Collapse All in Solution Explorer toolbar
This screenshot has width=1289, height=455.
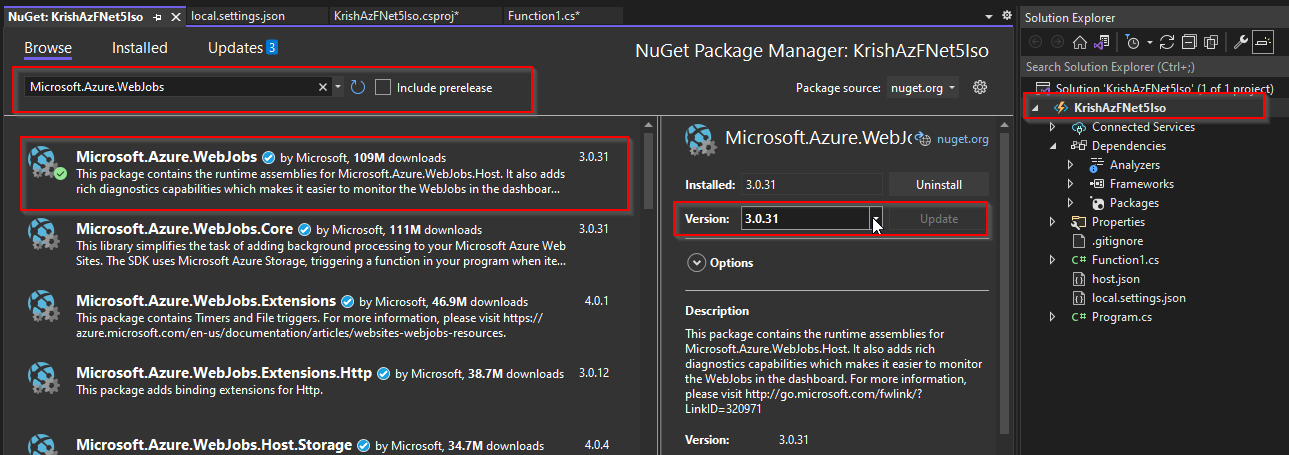[1189, 42]
